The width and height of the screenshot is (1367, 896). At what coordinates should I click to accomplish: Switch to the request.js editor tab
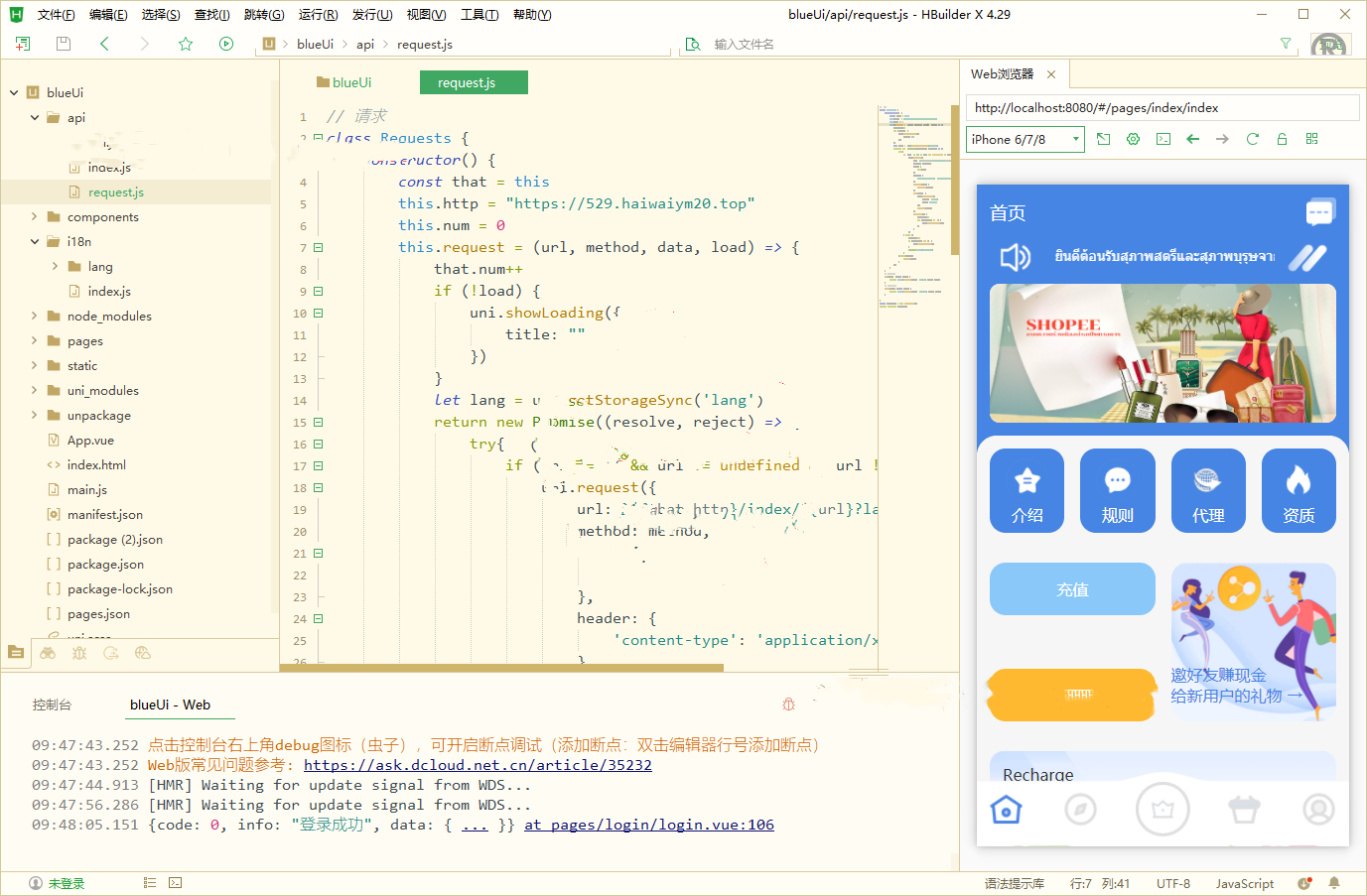pyautogui.click(x=474, y=82)
